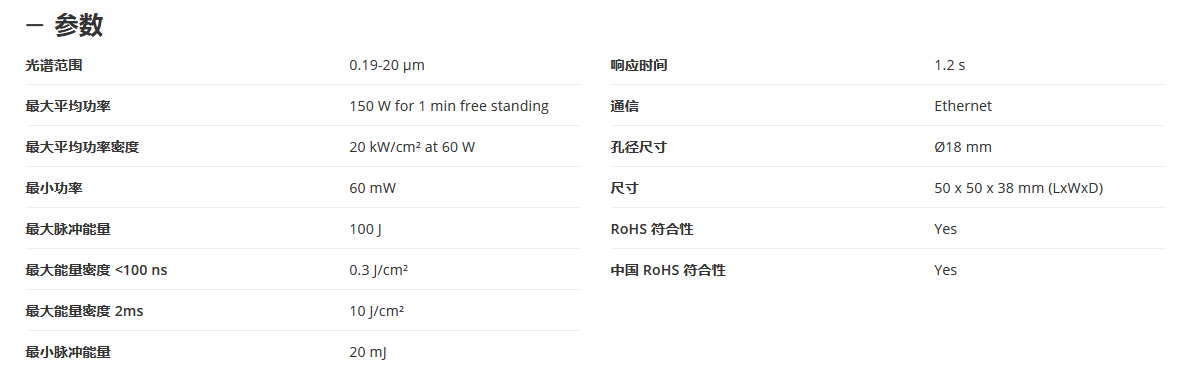1195x385 pixels.
Task: Click the 最大脉冲能量 label
Action: (68, 229)
